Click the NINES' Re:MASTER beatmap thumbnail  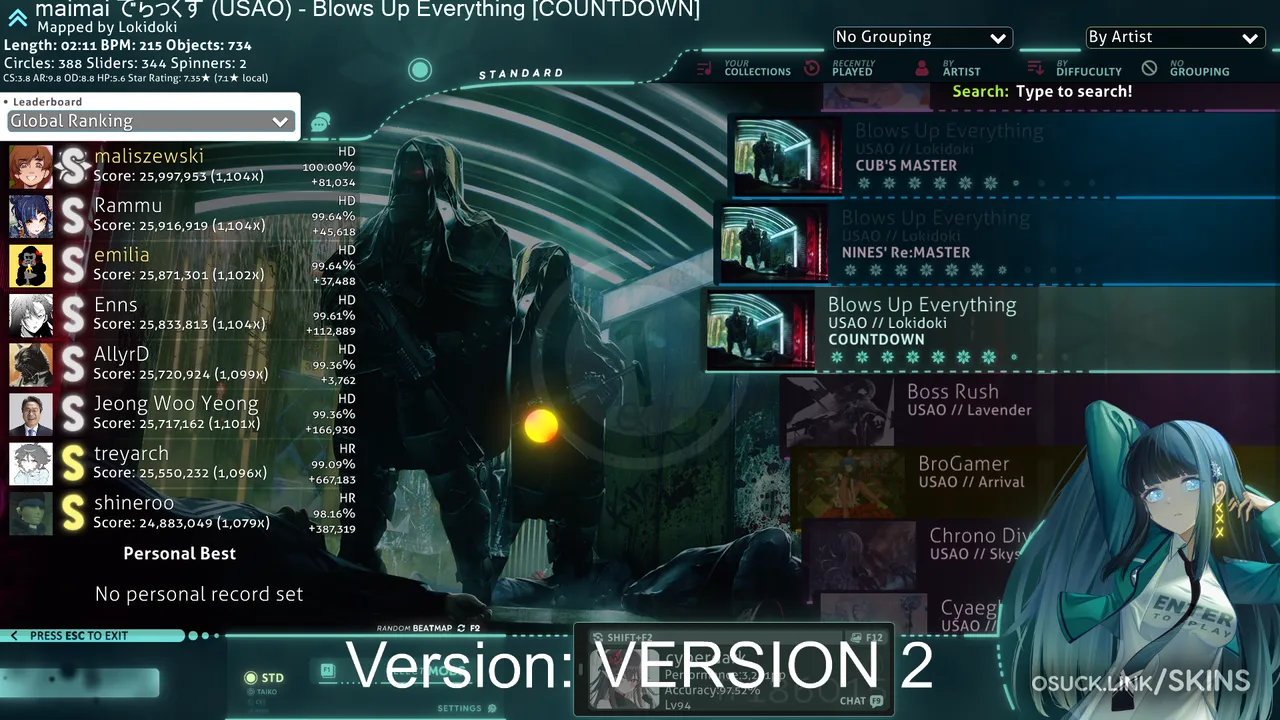[x=774, y=244]
